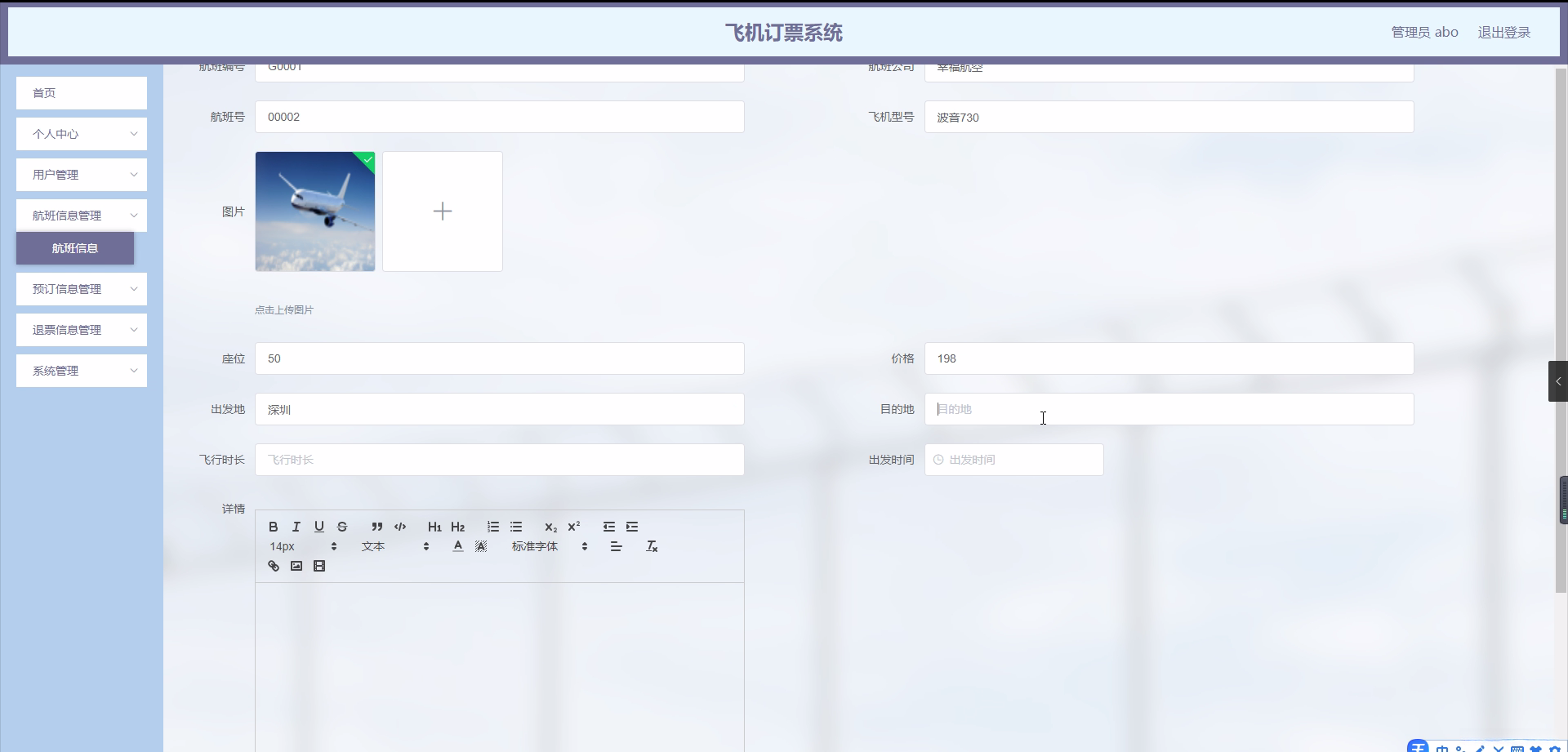Image resolution: width=1568 pixels, height=752 pixels.
Task: Apply superscript formatting
Action: click(x=574, y=527)
